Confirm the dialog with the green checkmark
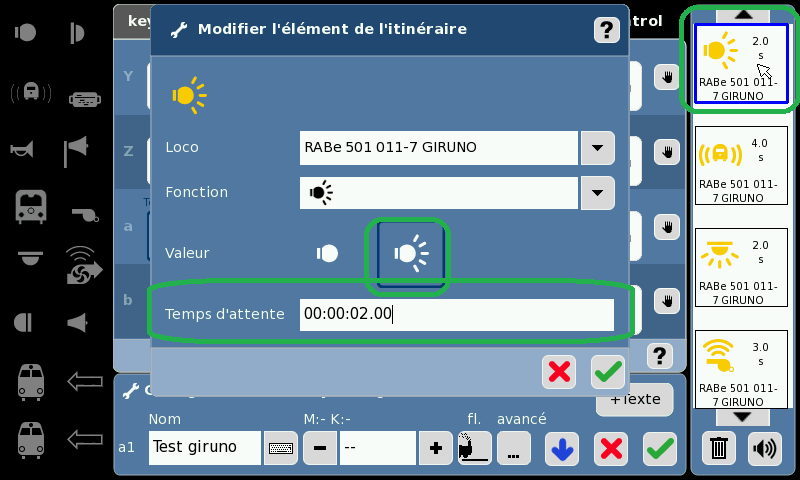Viewport: 800px width, 480px height. [x=607, y=372]
